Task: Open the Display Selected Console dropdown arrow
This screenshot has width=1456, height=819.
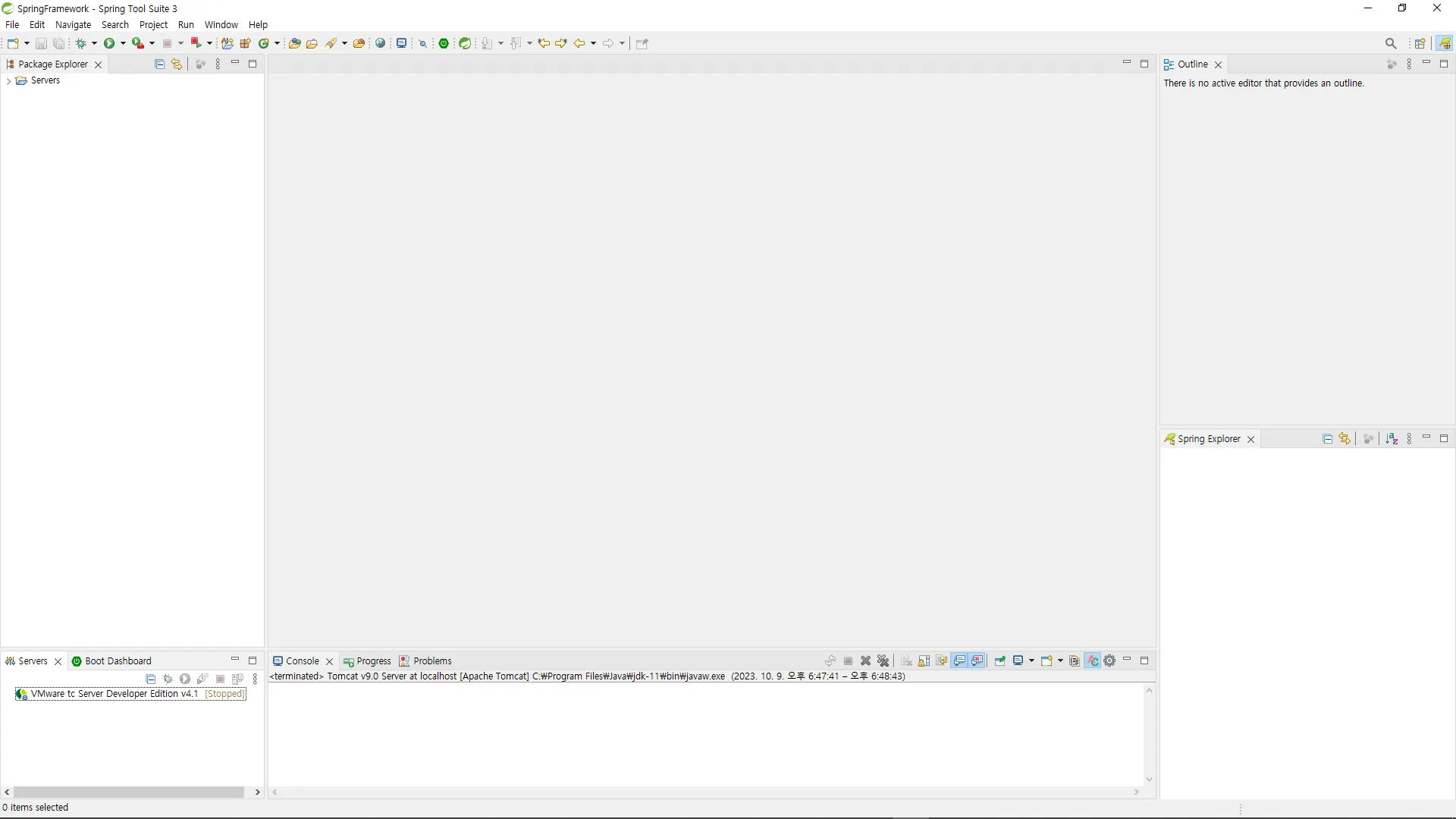Action: pyautogui.click(x=1031, y=661)
